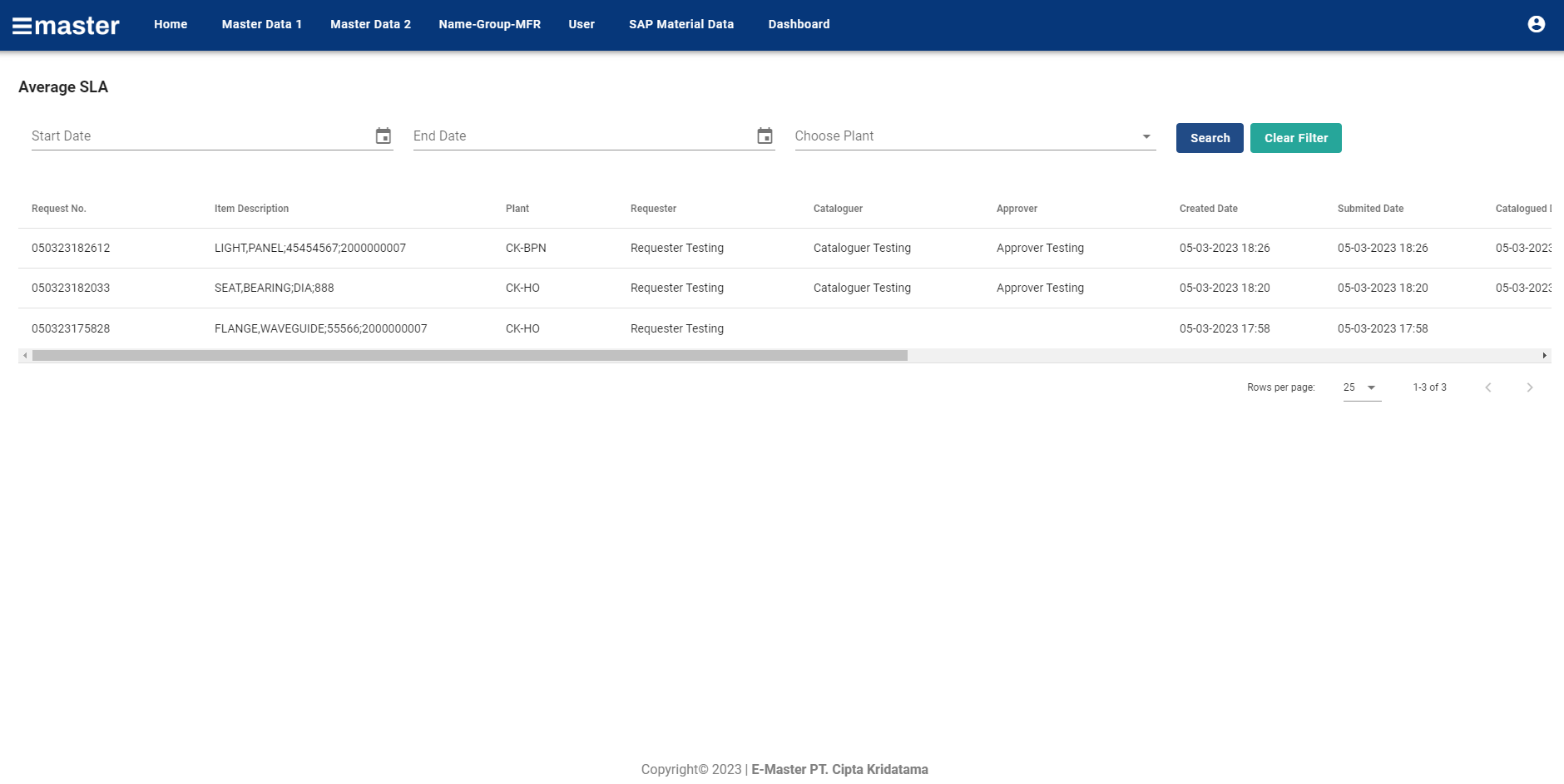
Task: Click the Search button
Action: [x=1209, y=137]
